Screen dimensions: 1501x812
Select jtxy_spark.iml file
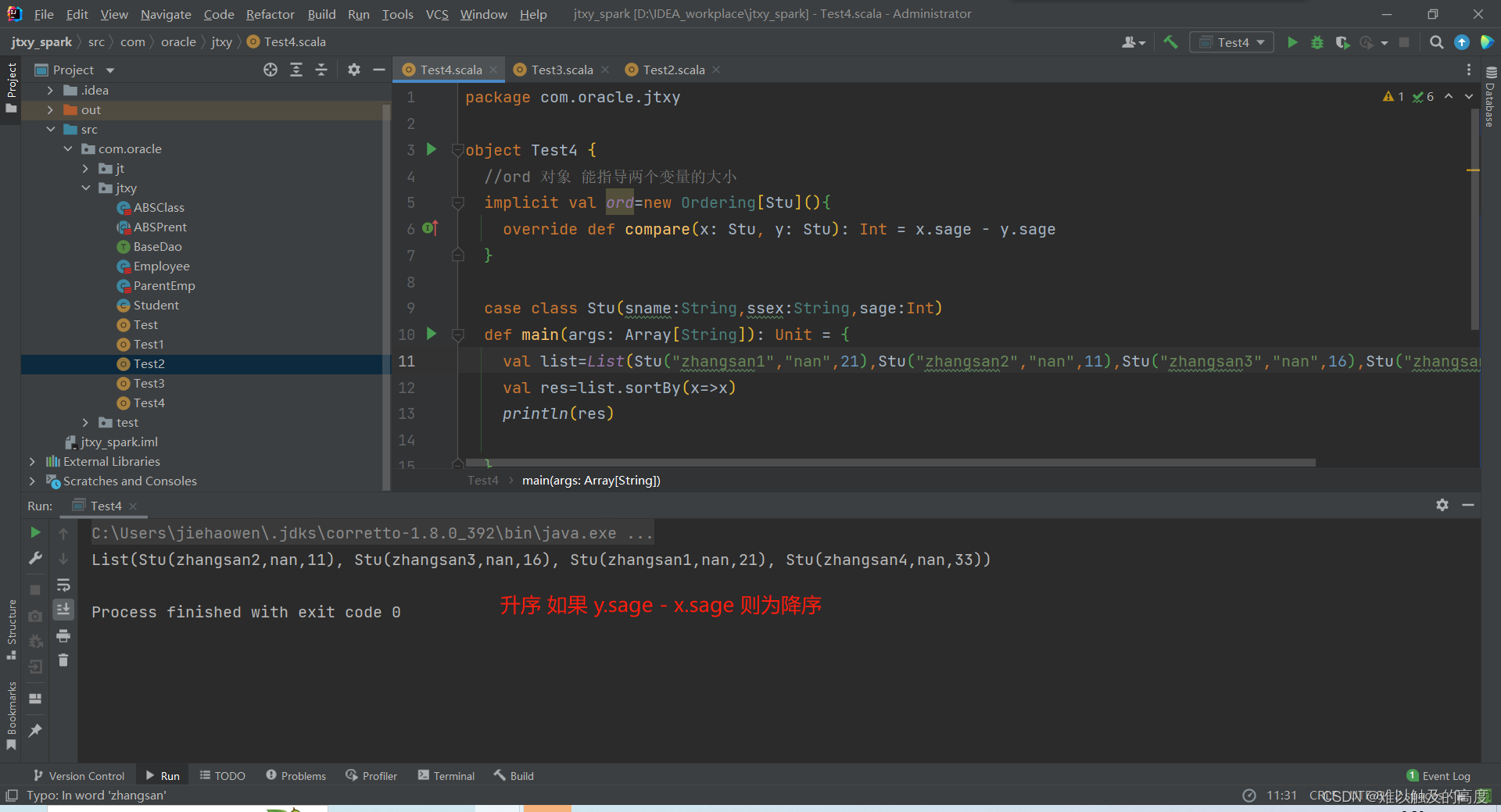pyautogui.click(x=119, y=442)
